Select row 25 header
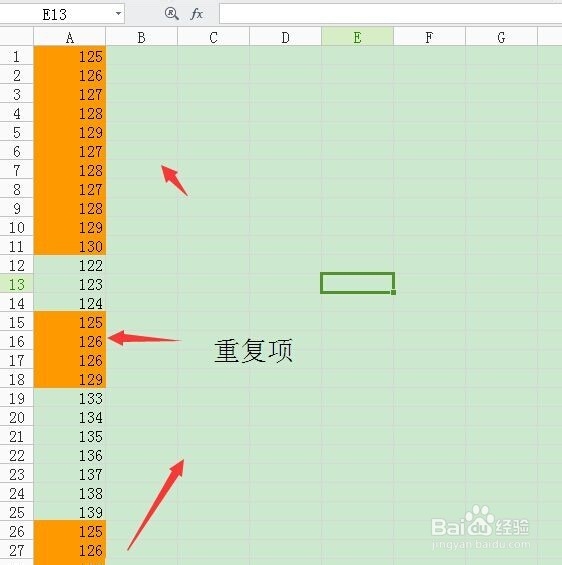This screenshot has height=565, width=562. pos(17,512)
